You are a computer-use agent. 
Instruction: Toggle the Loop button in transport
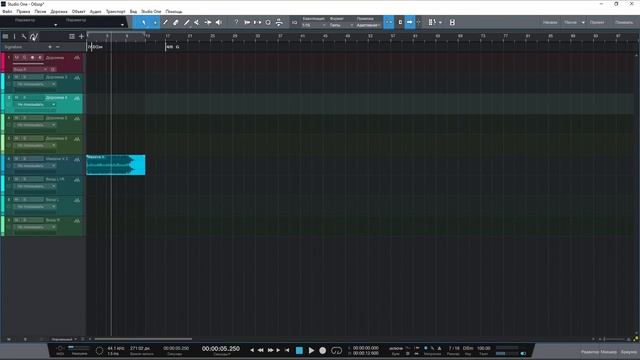pos(336,350)
